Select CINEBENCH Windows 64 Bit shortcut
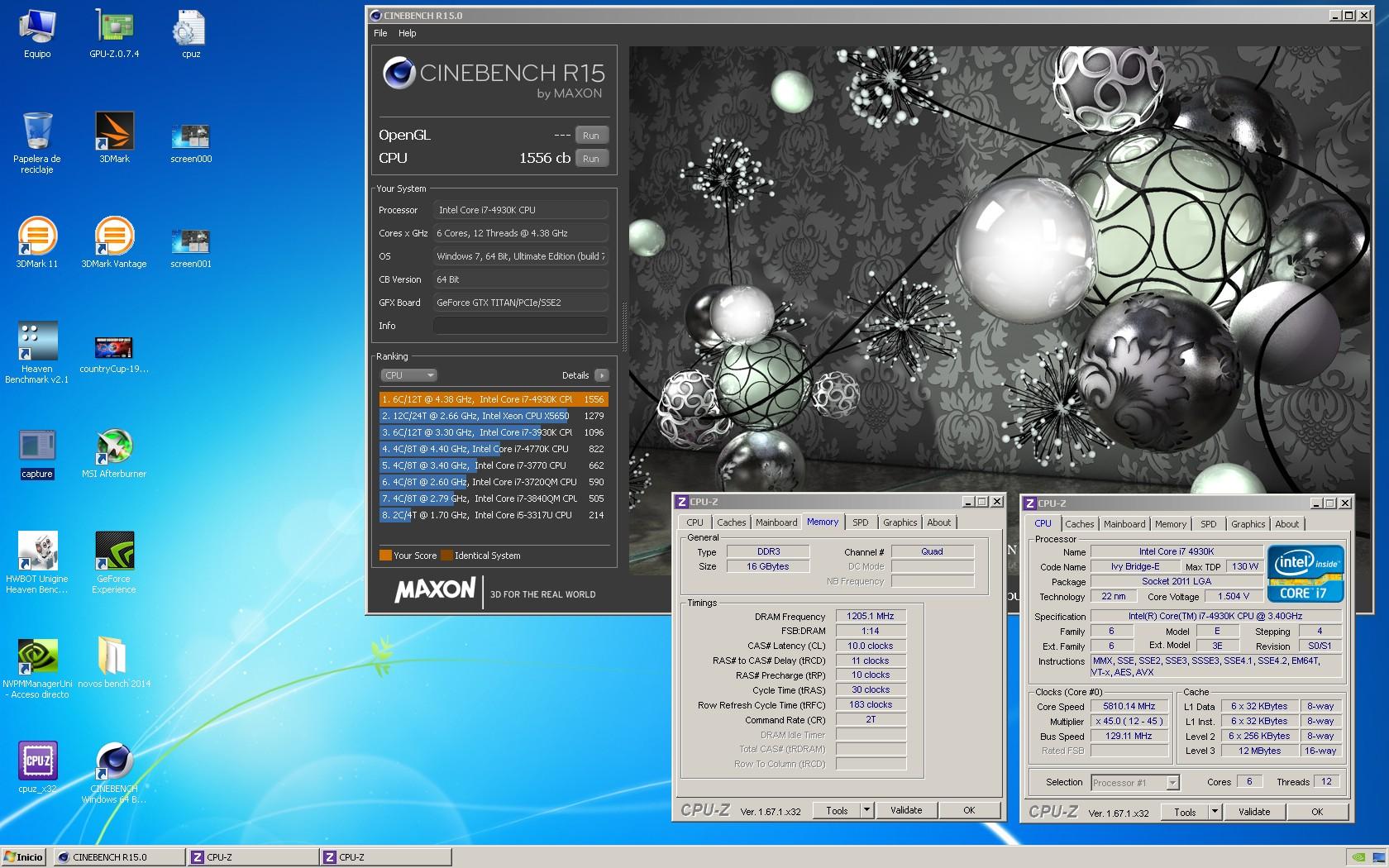This screenshot has height=868, width=1389. pyautogui.click(x=114, y=773)
